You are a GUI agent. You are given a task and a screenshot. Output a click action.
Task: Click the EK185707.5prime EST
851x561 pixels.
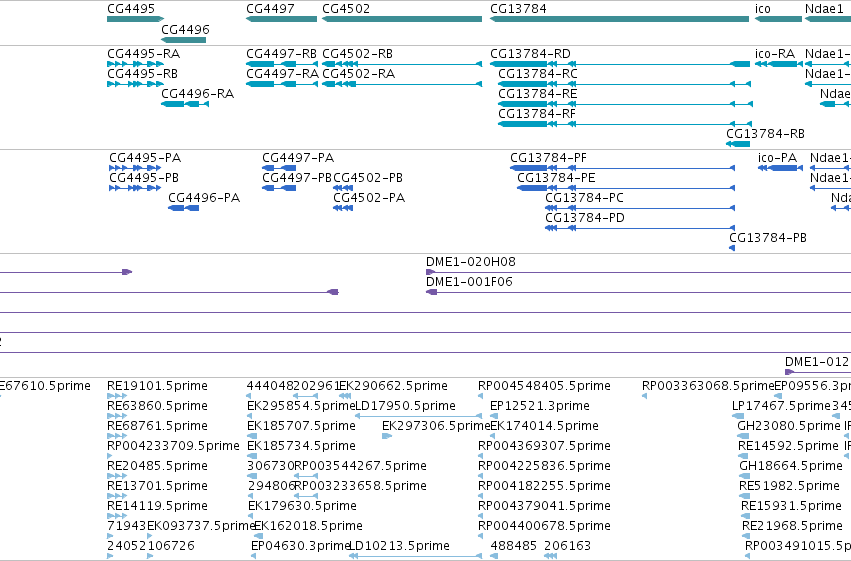pyautogui.click(x=250, y=436)
